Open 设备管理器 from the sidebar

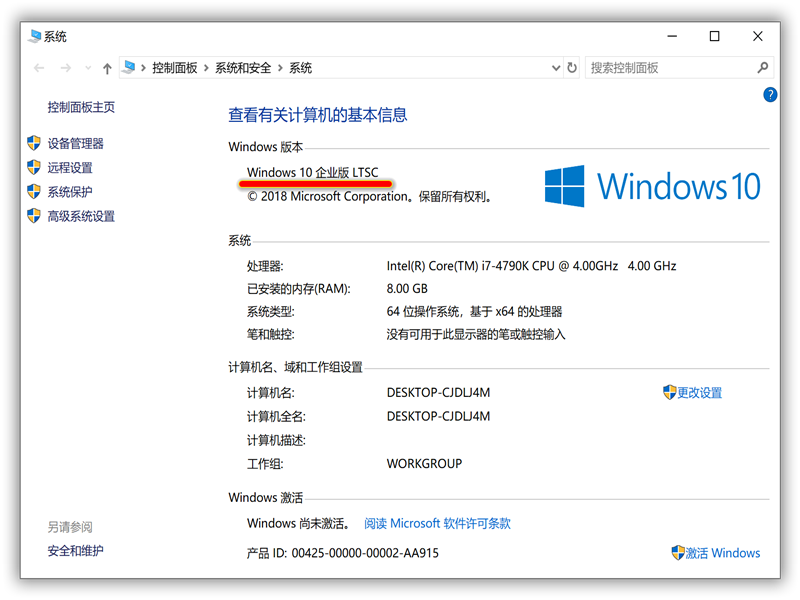pyautogui.click(x=75, y=144)
